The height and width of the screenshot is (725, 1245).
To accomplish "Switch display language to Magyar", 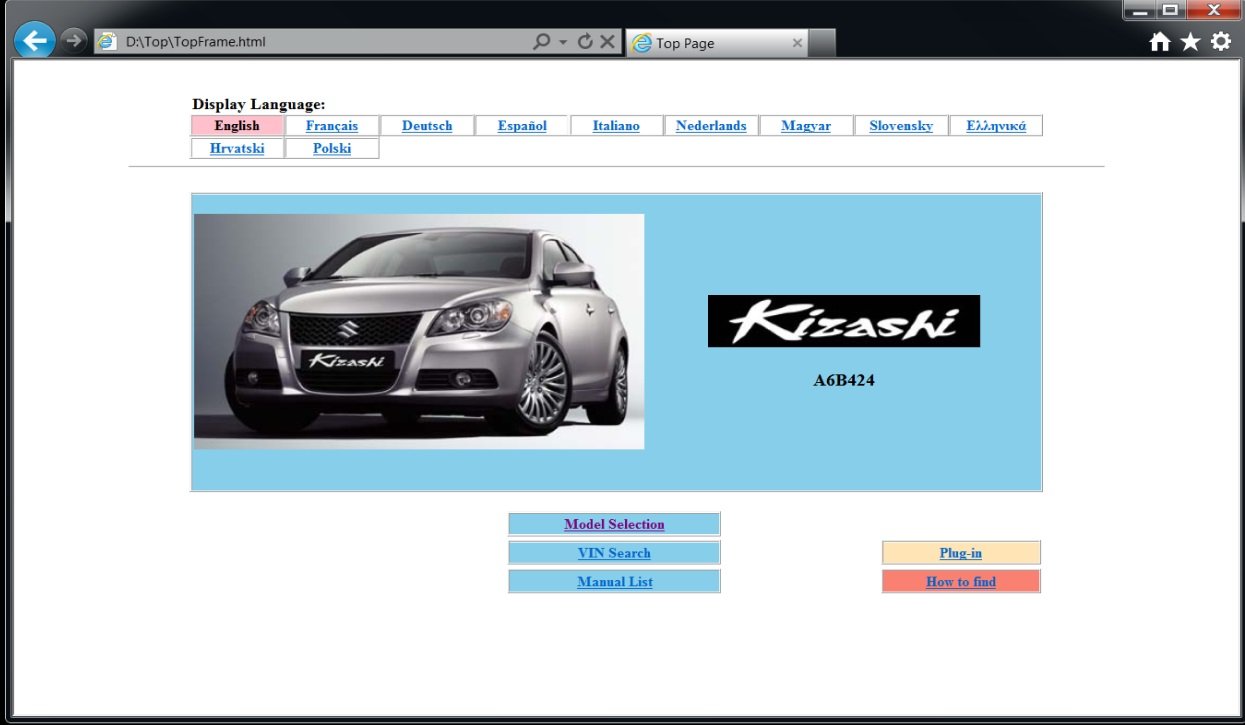I will point(806,126).
